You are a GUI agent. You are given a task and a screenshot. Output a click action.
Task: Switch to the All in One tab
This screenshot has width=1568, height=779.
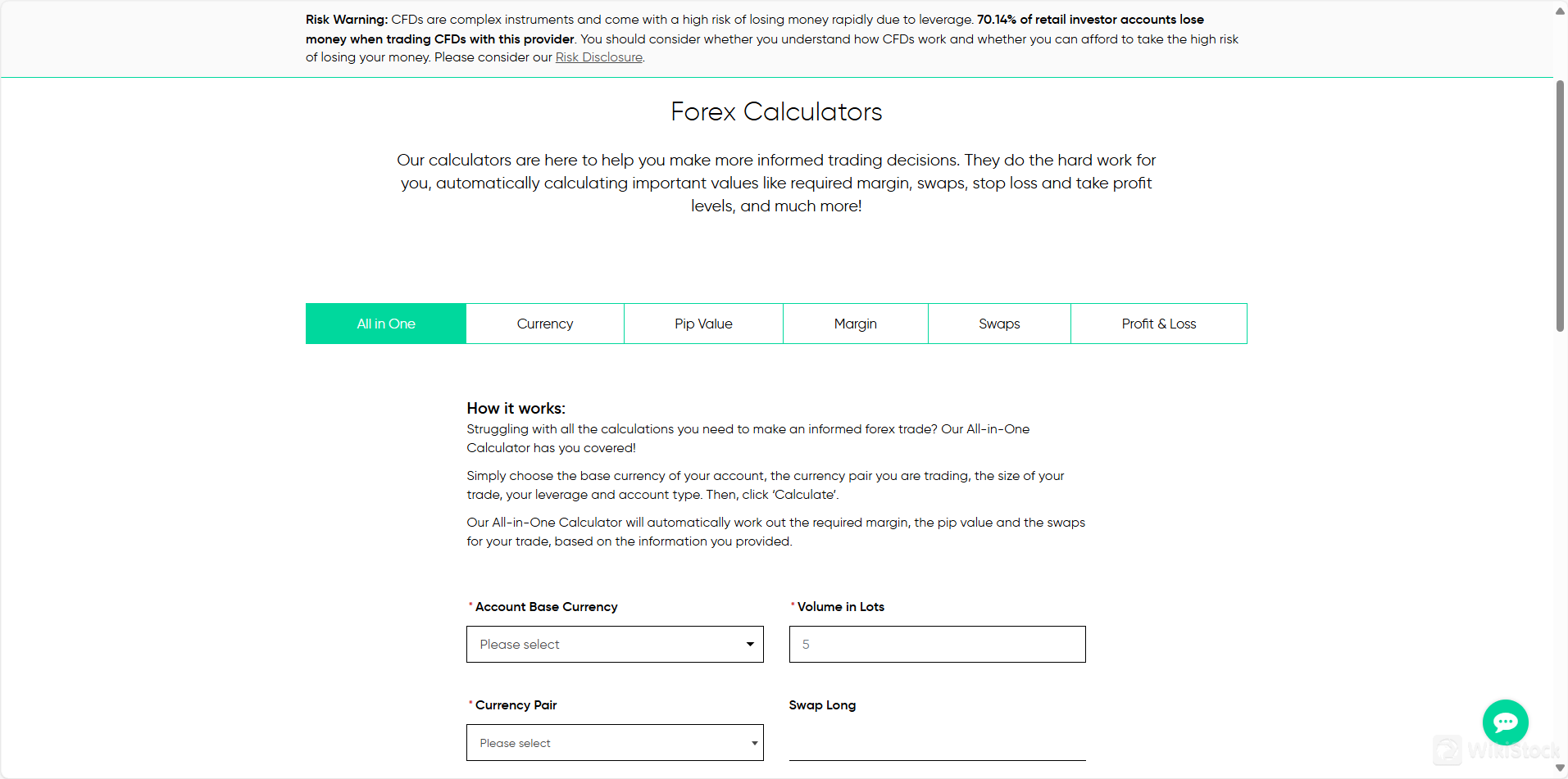click(386, 324)
